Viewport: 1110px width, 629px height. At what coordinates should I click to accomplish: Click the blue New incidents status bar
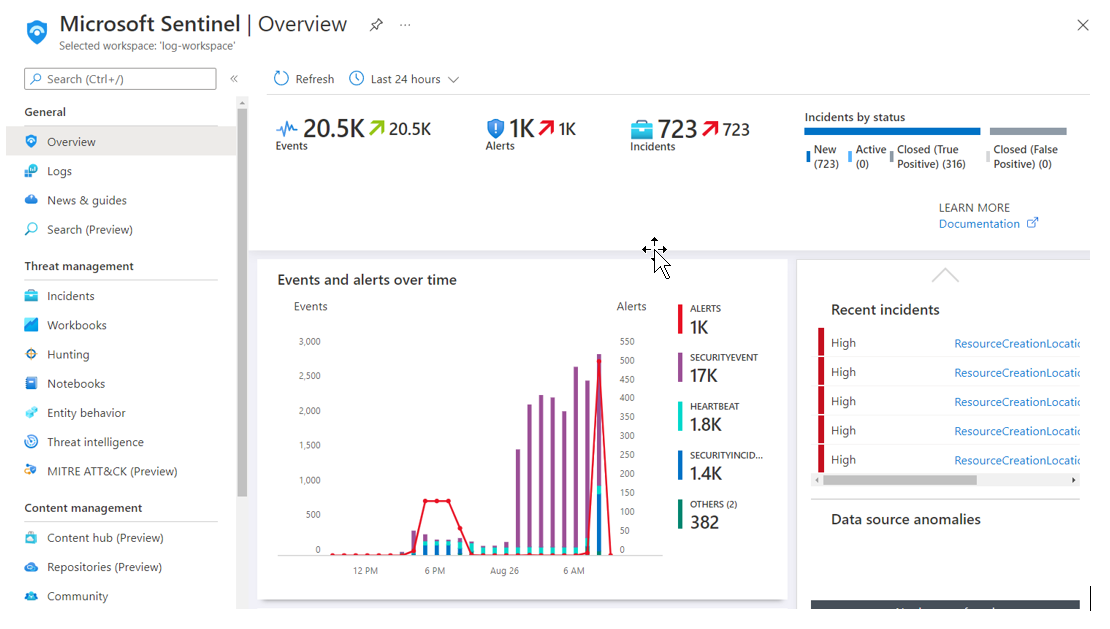892,131
